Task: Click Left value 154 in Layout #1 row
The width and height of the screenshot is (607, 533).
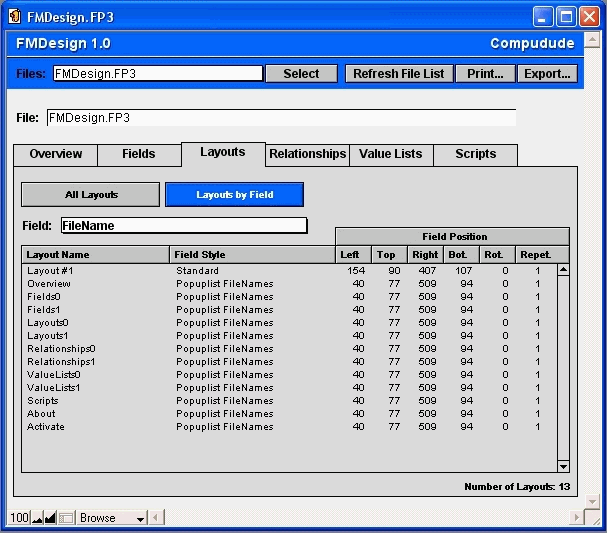Action: coord(356,271)
